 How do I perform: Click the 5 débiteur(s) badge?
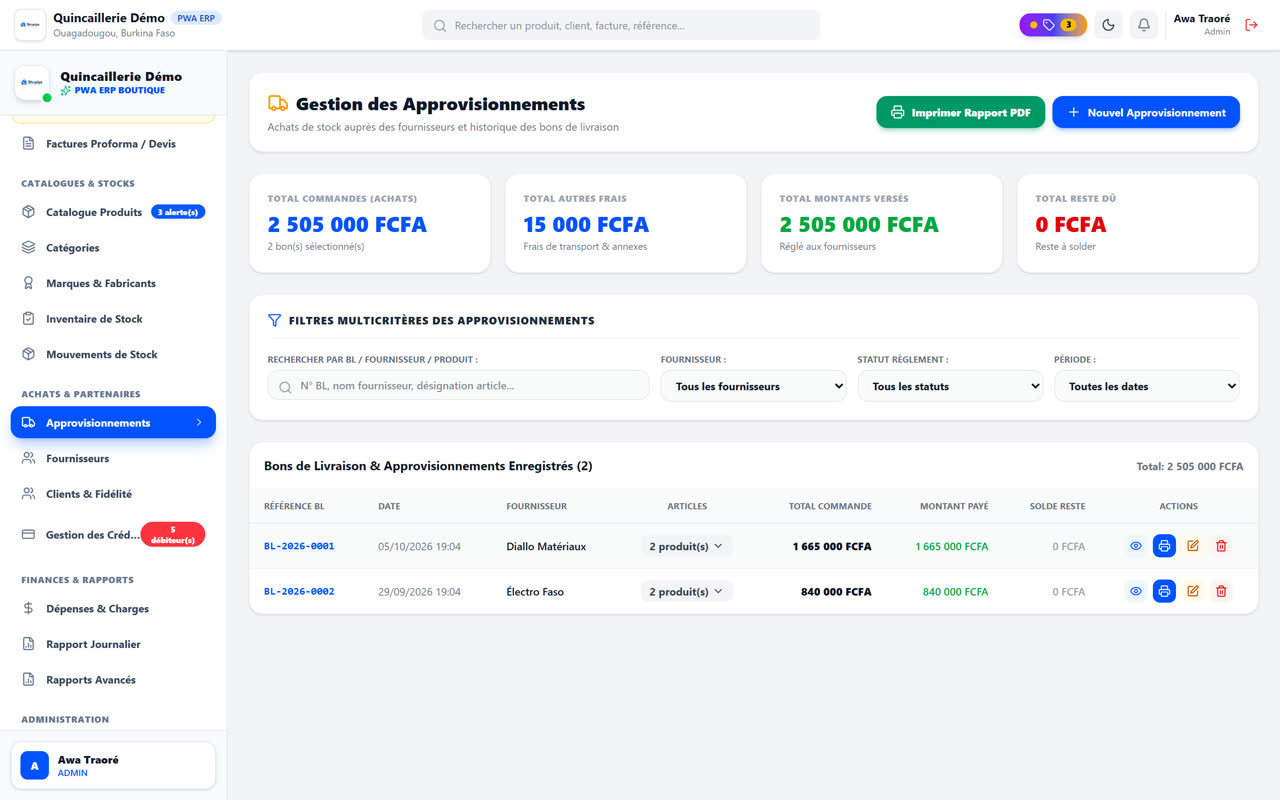click(x=173, y=535)
